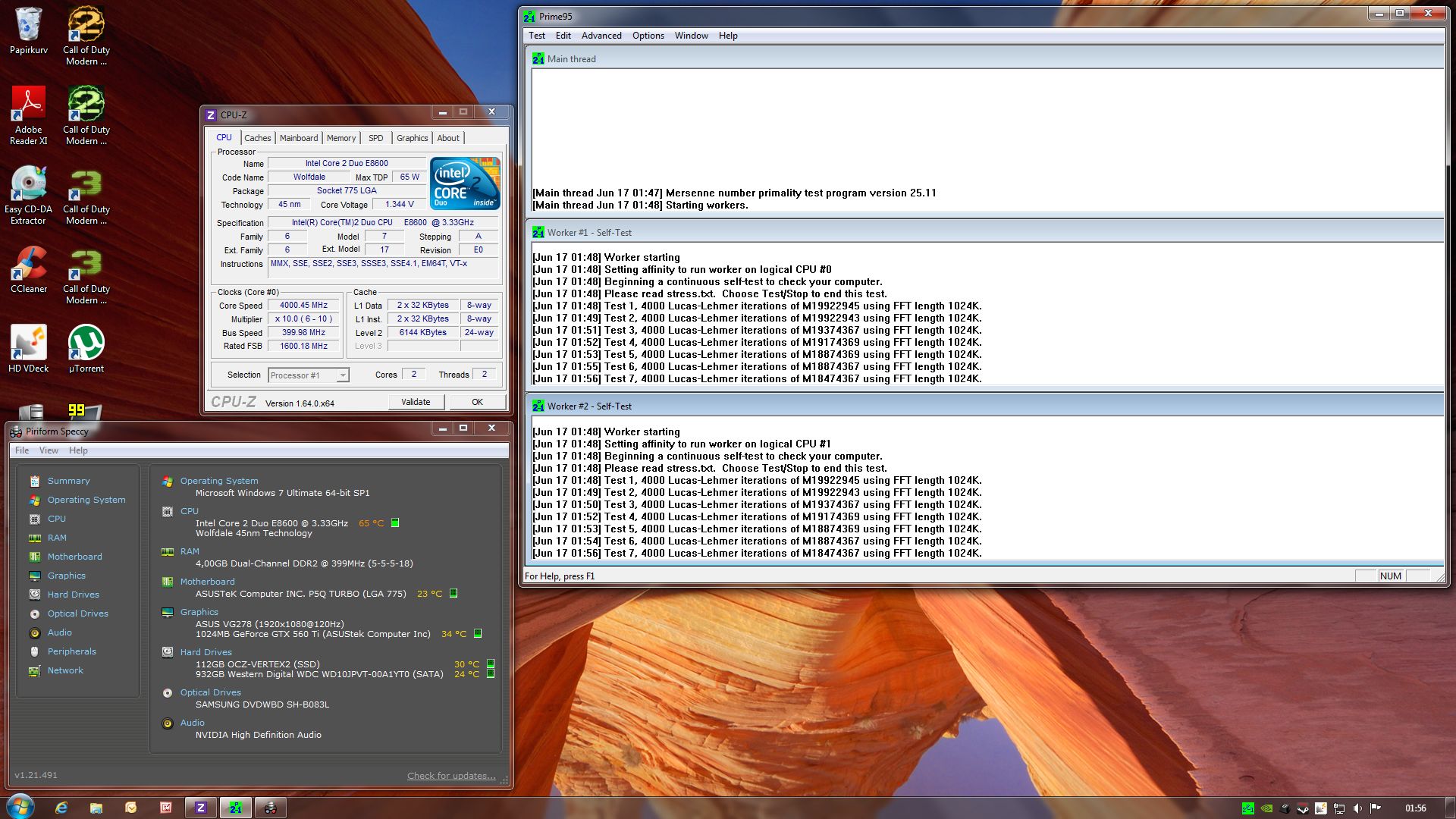Select Motherboard in the Speccy sidebar

(75, 557)
